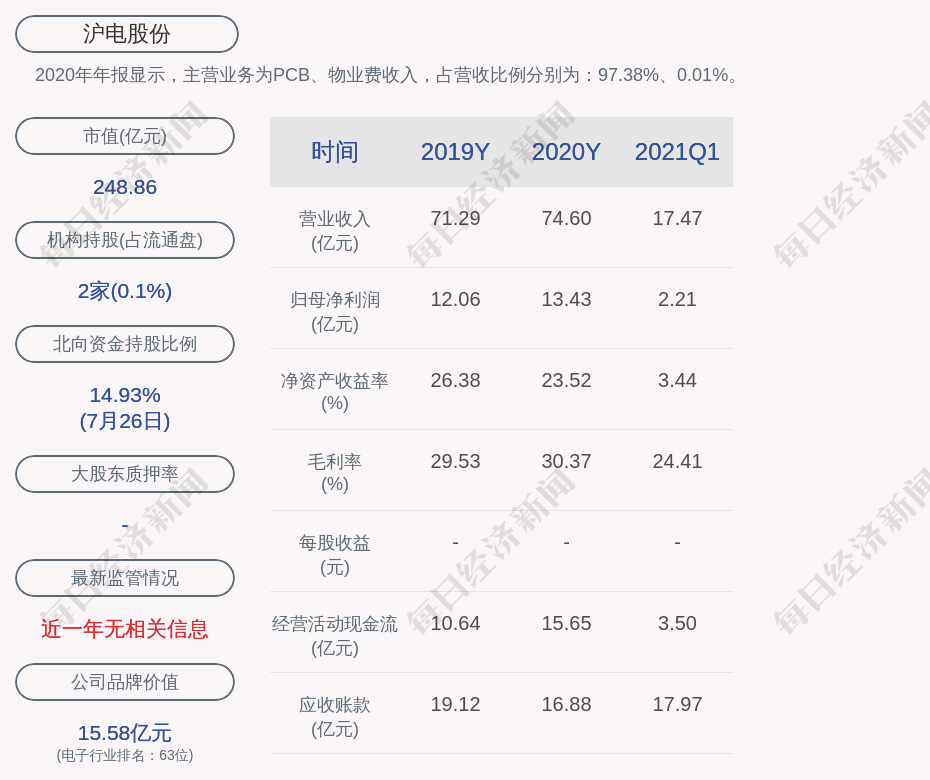Click the 机构持股(占流通盘) indicator
The width and height of the screenshot is (930, 780).
[x=124, y=240]
